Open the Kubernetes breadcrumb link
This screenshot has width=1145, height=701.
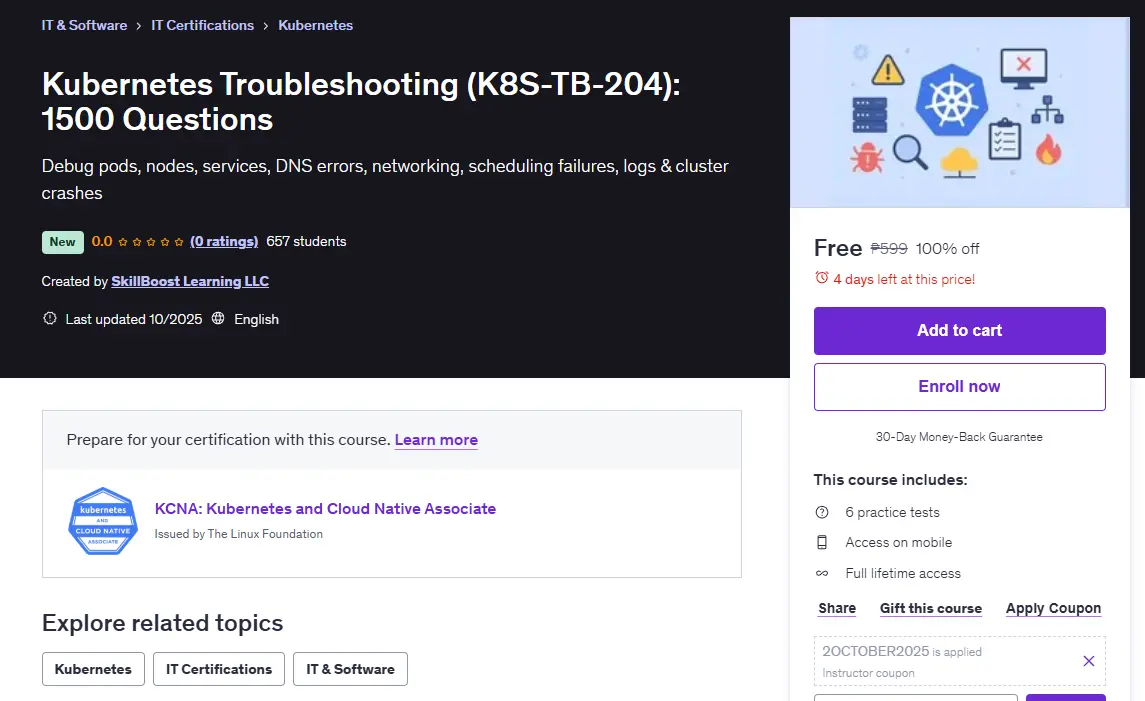click(315, 26)
